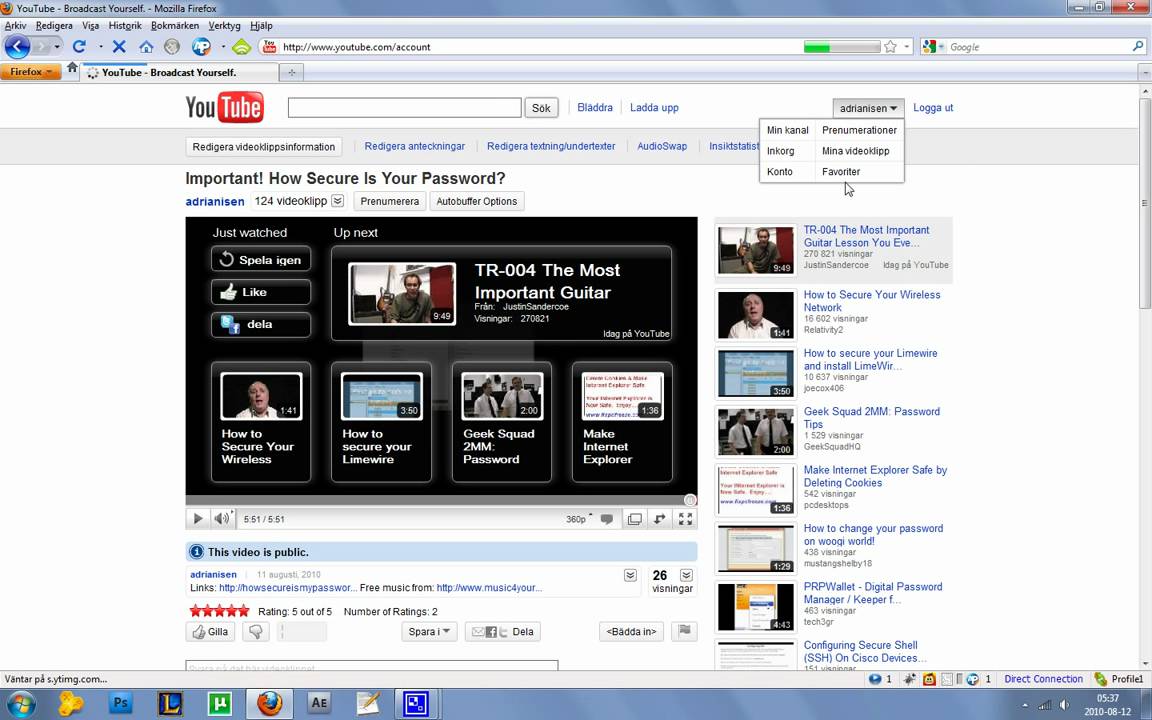Open Autobuffer Options
Viewport: 1152px width, 720px height.
click(x=477, y=201)
